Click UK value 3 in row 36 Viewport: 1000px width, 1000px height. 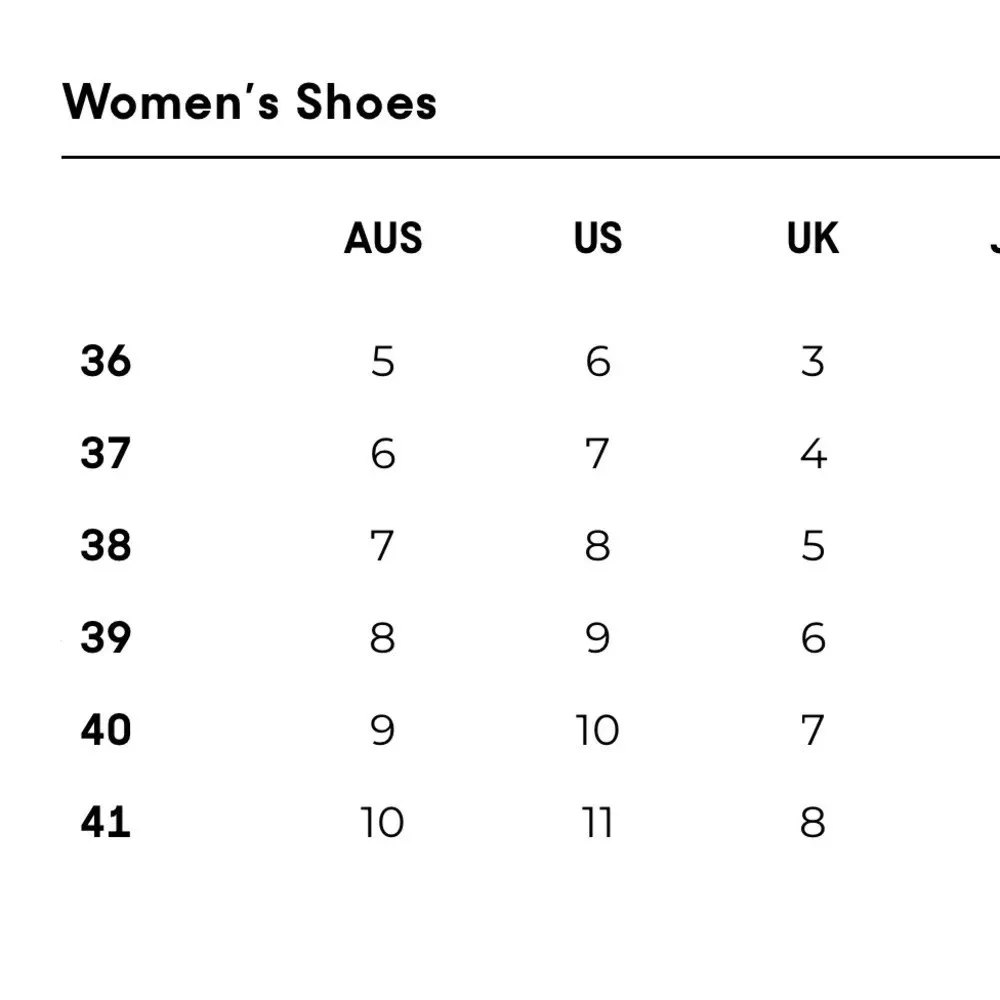(813, 362)
